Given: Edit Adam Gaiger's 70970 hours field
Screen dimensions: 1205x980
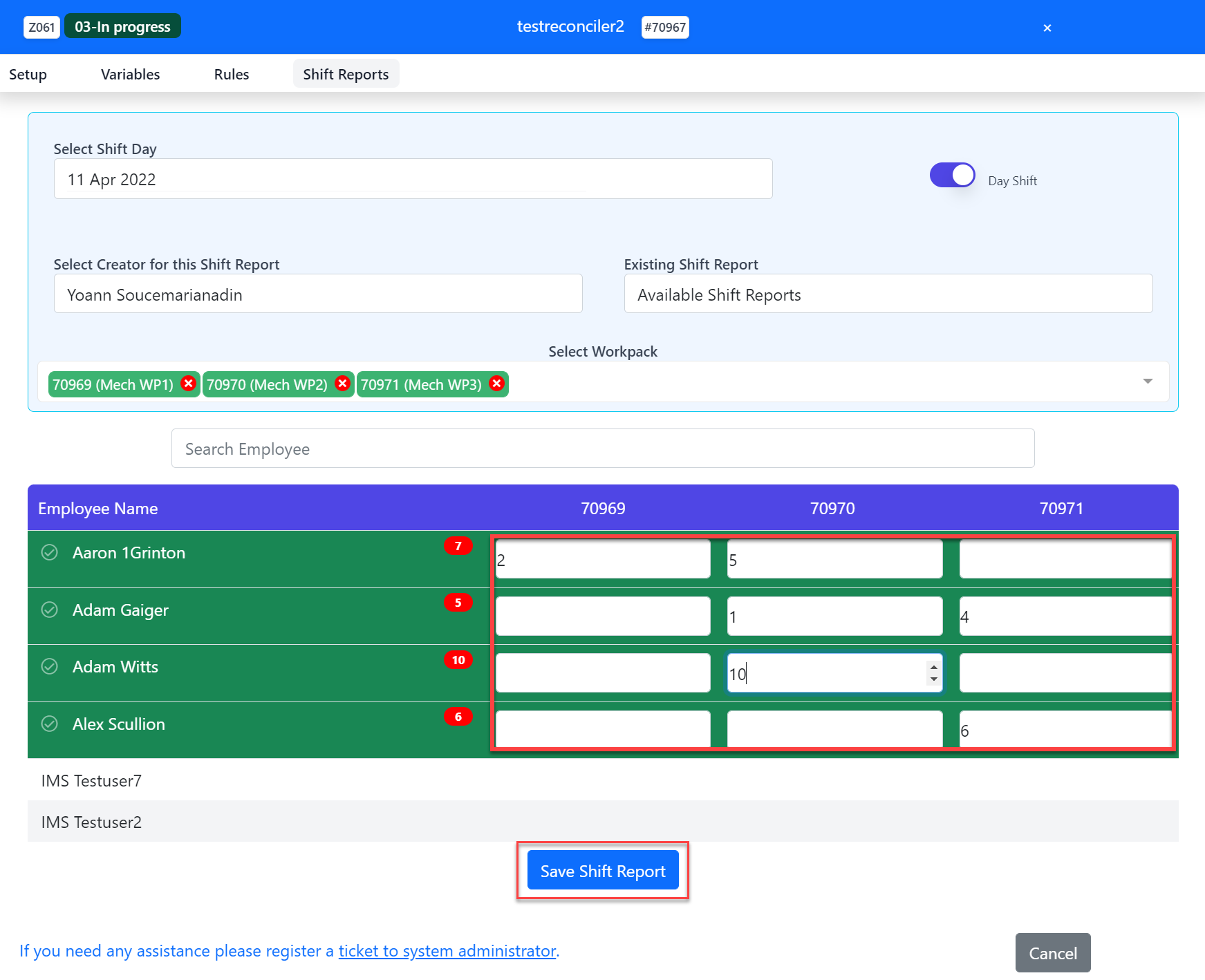Looking at the screenshot, I should (834, 616).
